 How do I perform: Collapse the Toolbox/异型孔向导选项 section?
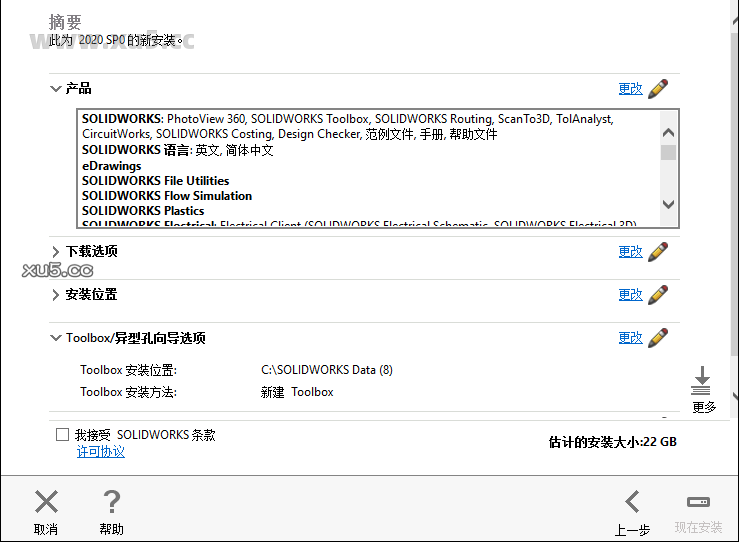pos(56,338)
